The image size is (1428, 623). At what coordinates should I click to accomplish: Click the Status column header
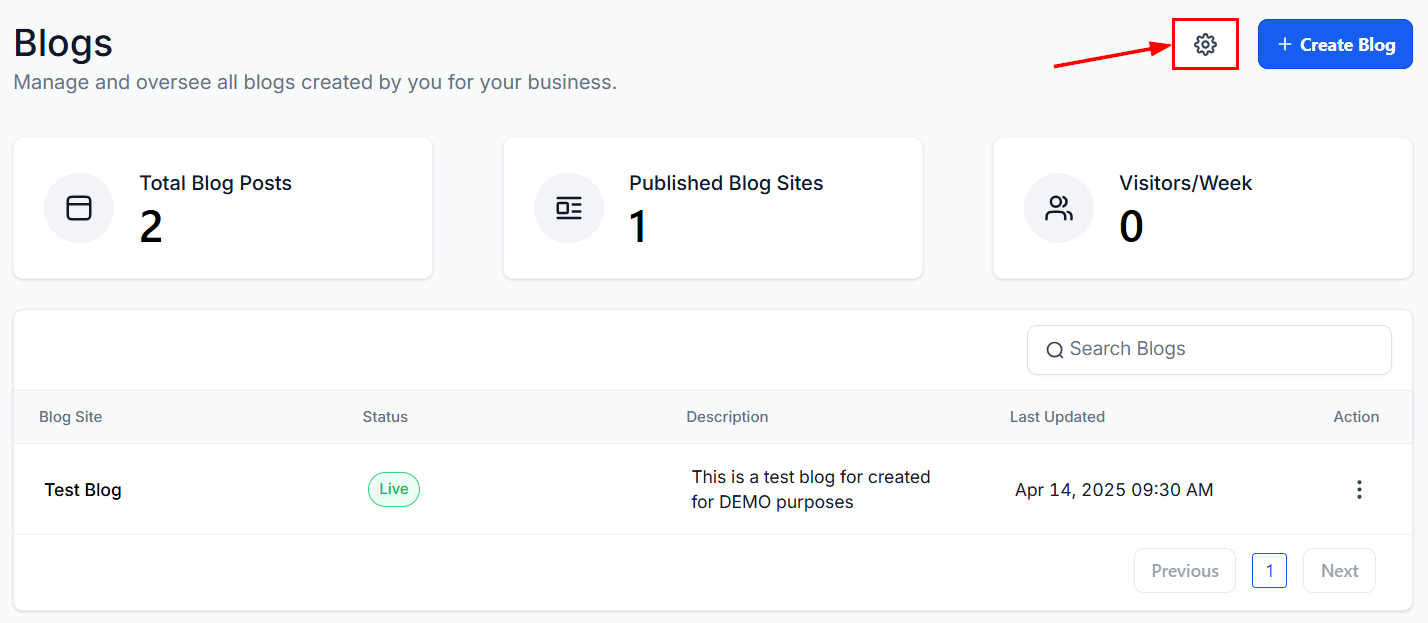tap(385, 417)
